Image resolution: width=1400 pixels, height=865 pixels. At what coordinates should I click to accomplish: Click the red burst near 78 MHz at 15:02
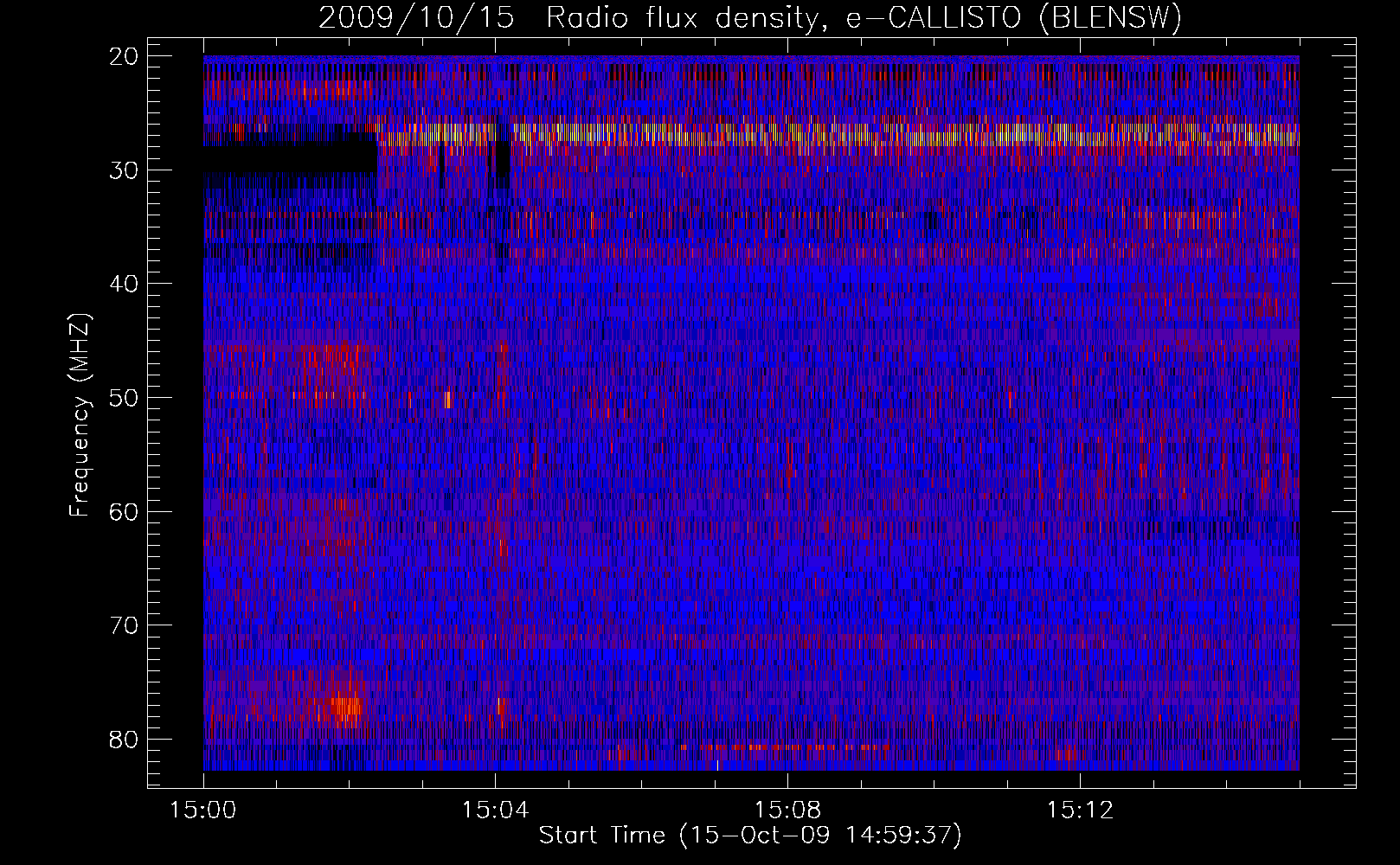[346, 708]
